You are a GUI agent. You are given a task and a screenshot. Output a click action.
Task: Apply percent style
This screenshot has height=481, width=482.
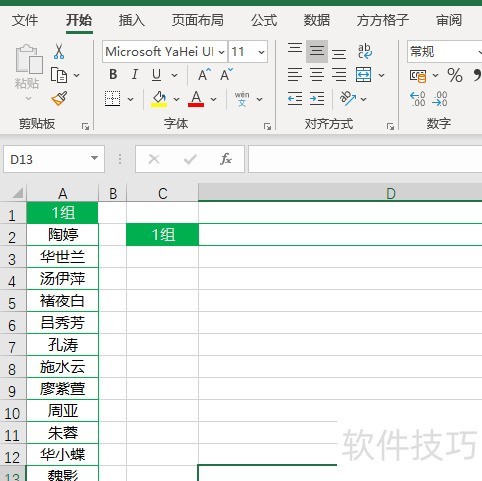point(455,75)
